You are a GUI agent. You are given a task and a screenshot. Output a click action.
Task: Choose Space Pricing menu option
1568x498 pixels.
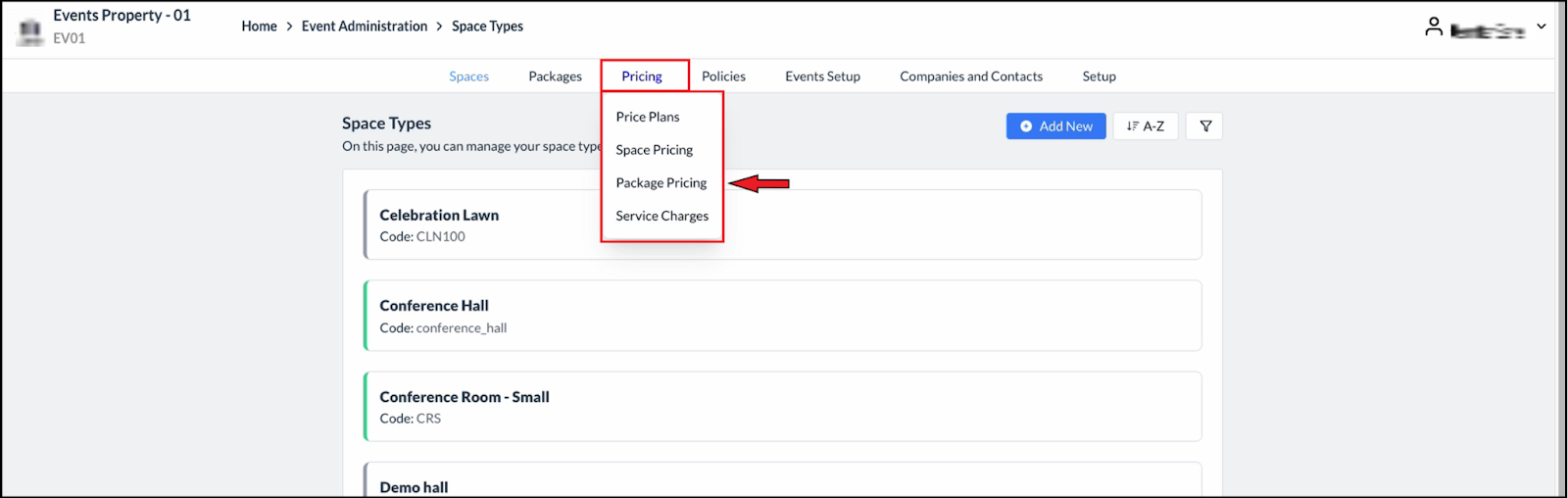[x=654, y=150]
